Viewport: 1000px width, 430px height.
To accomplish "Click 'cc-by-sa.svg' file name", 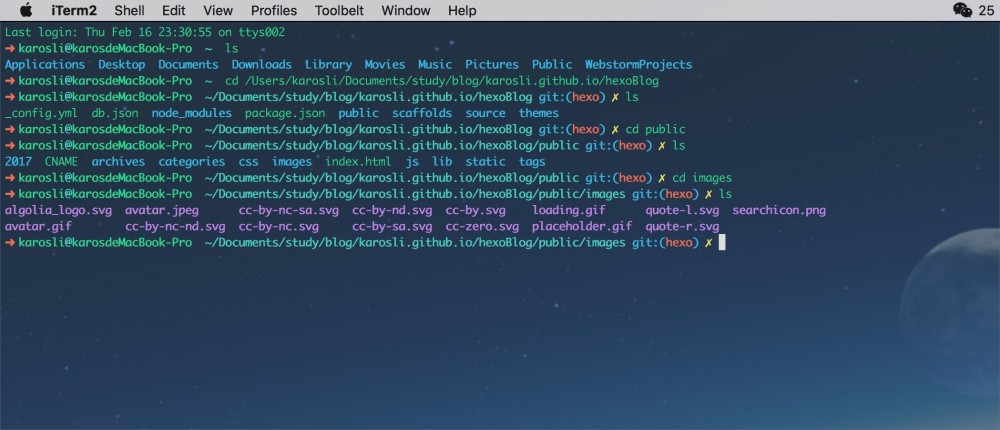I will coord(392,226).
